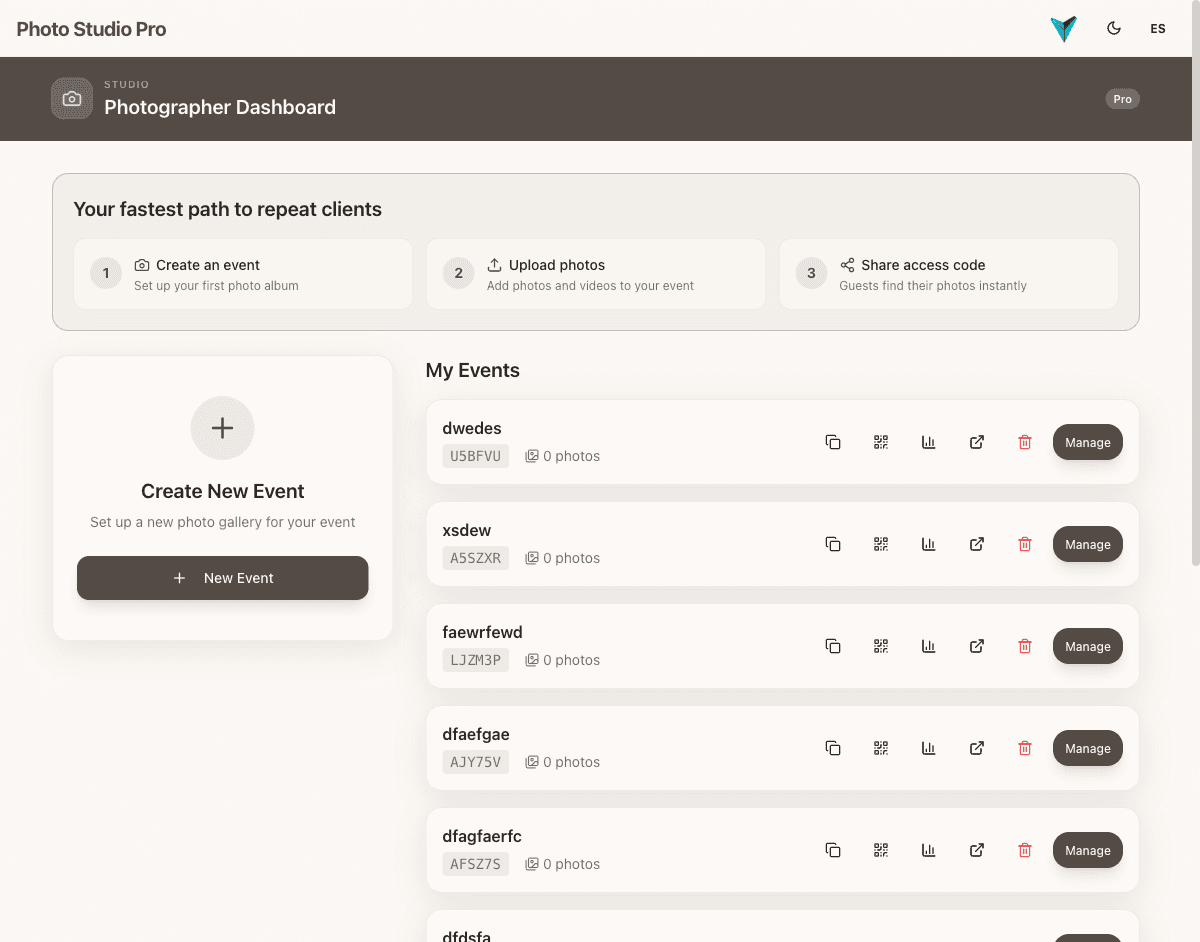Open the xsdew gallery in a new tab

pos(977,544)
